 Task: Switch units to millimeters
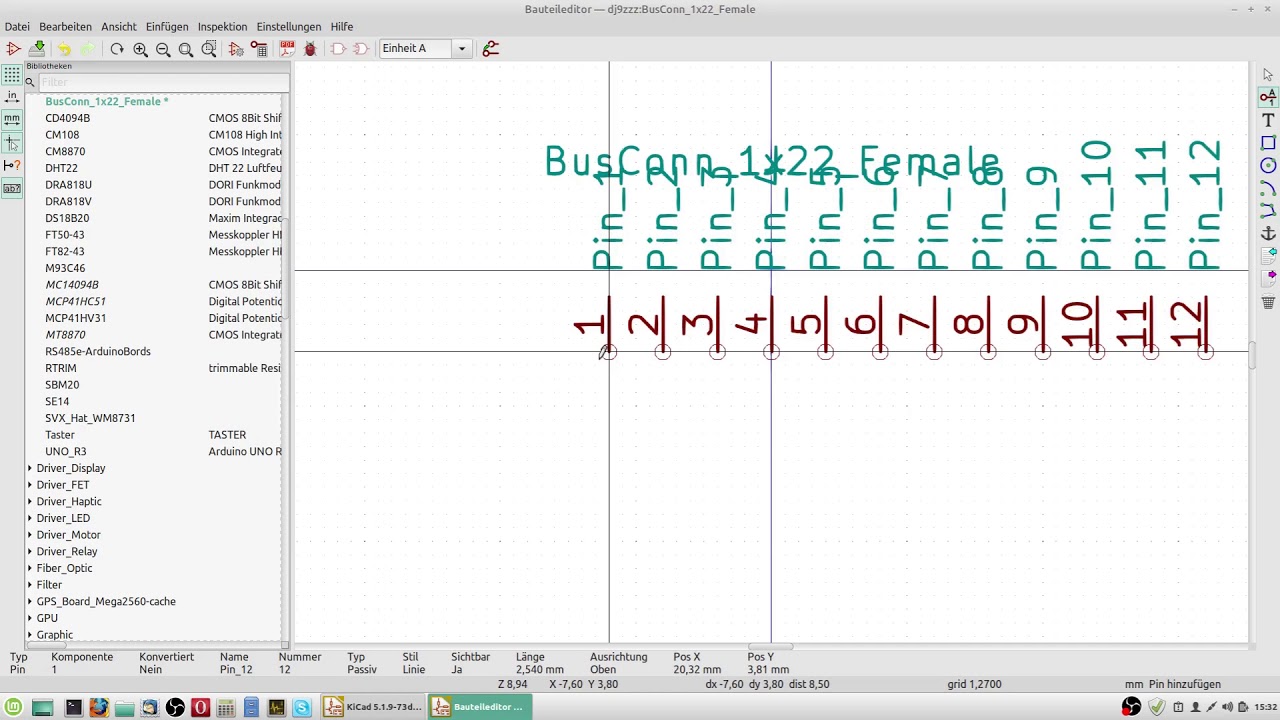12,119
